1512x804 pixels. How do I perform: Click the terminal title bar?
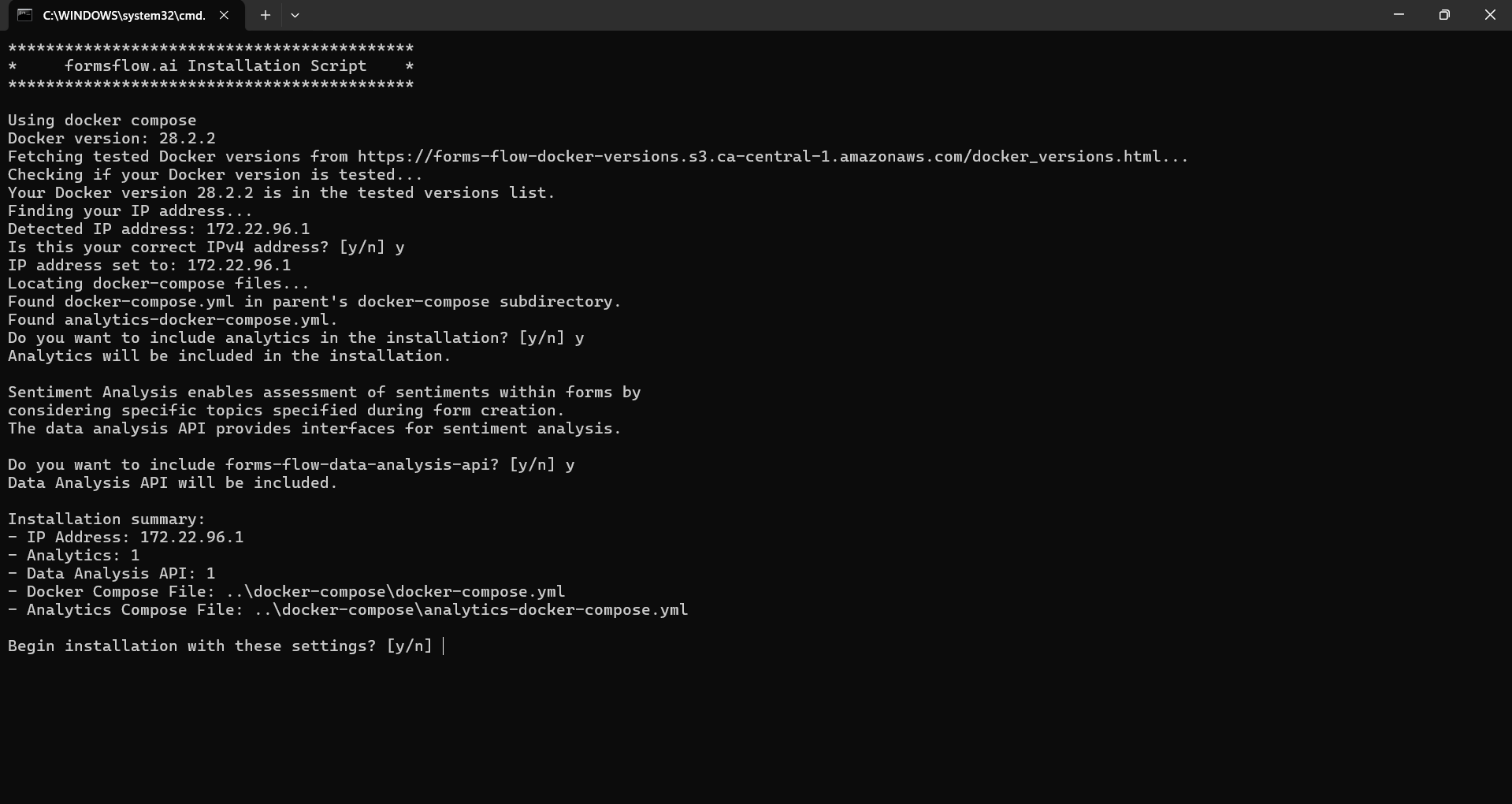click(x=788, y=15)
